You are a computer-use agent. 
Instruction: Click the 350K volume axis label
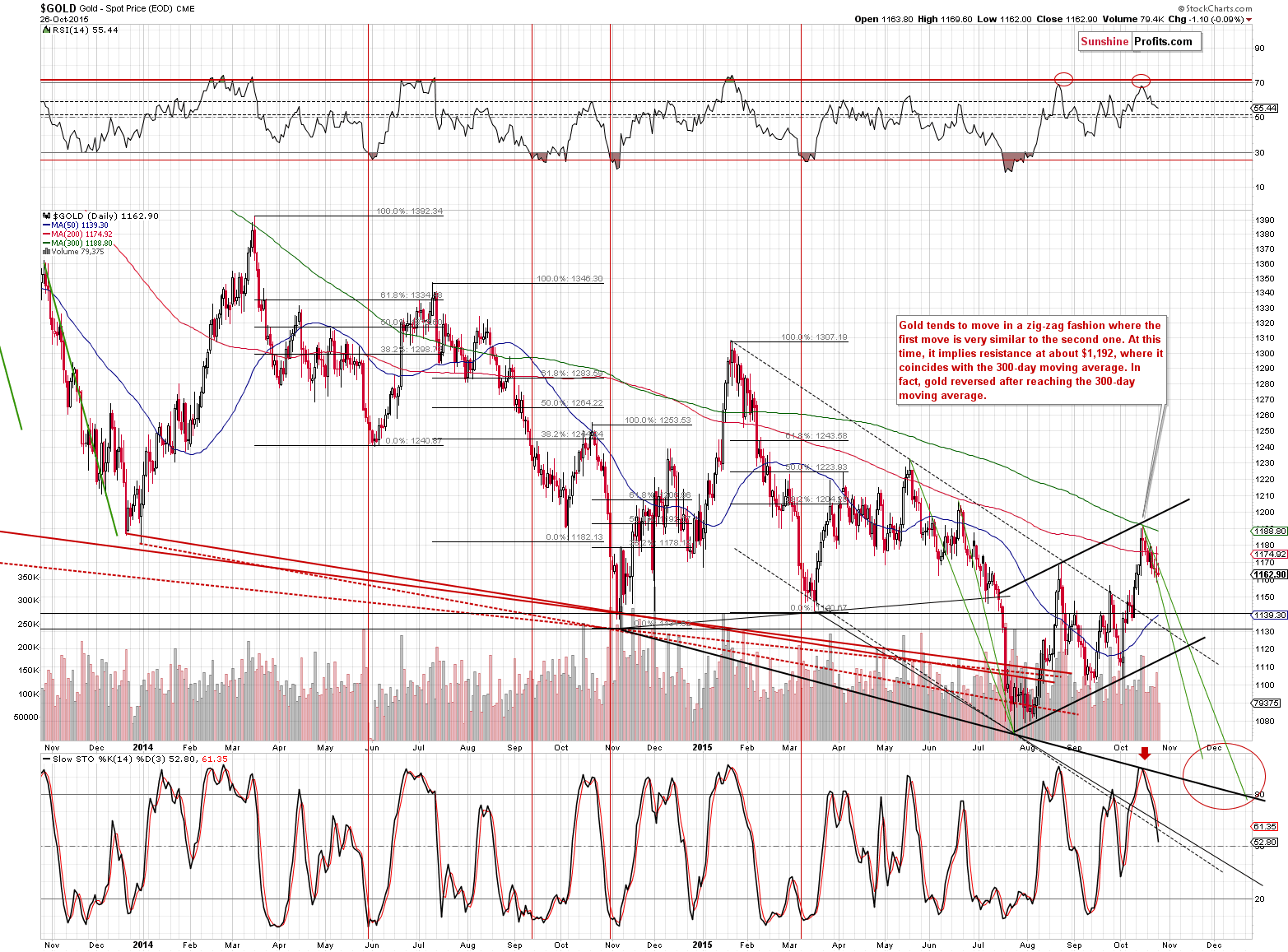(29, 578)
